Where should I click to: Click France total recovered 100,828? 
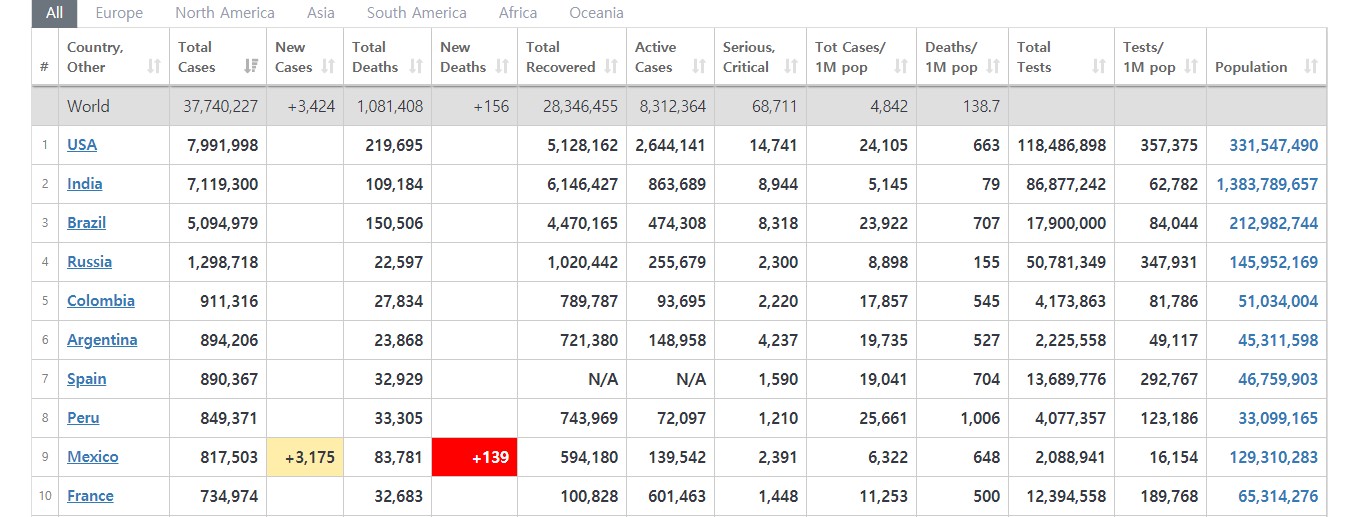(590, 496)
